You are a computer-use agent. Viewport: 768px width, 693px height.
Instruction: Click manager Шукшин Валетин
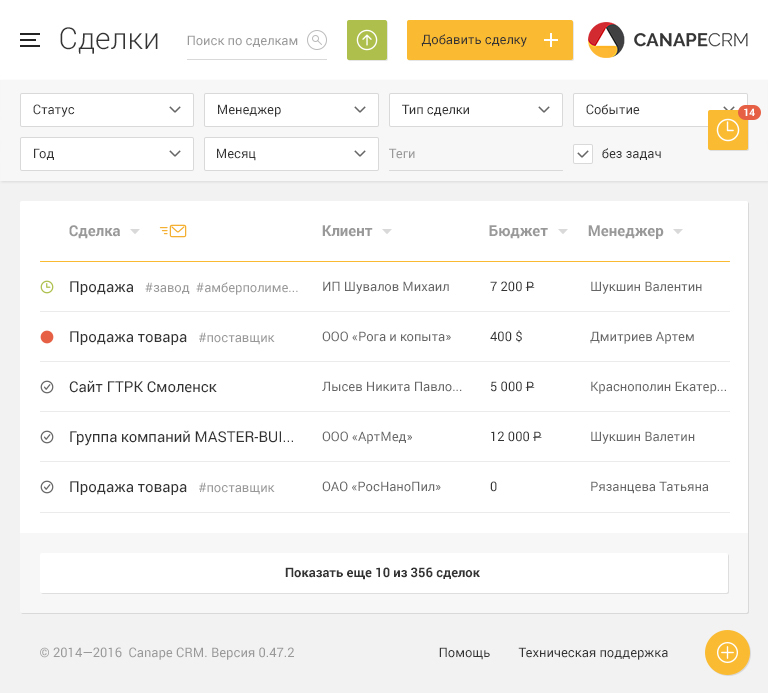(642, 436)
